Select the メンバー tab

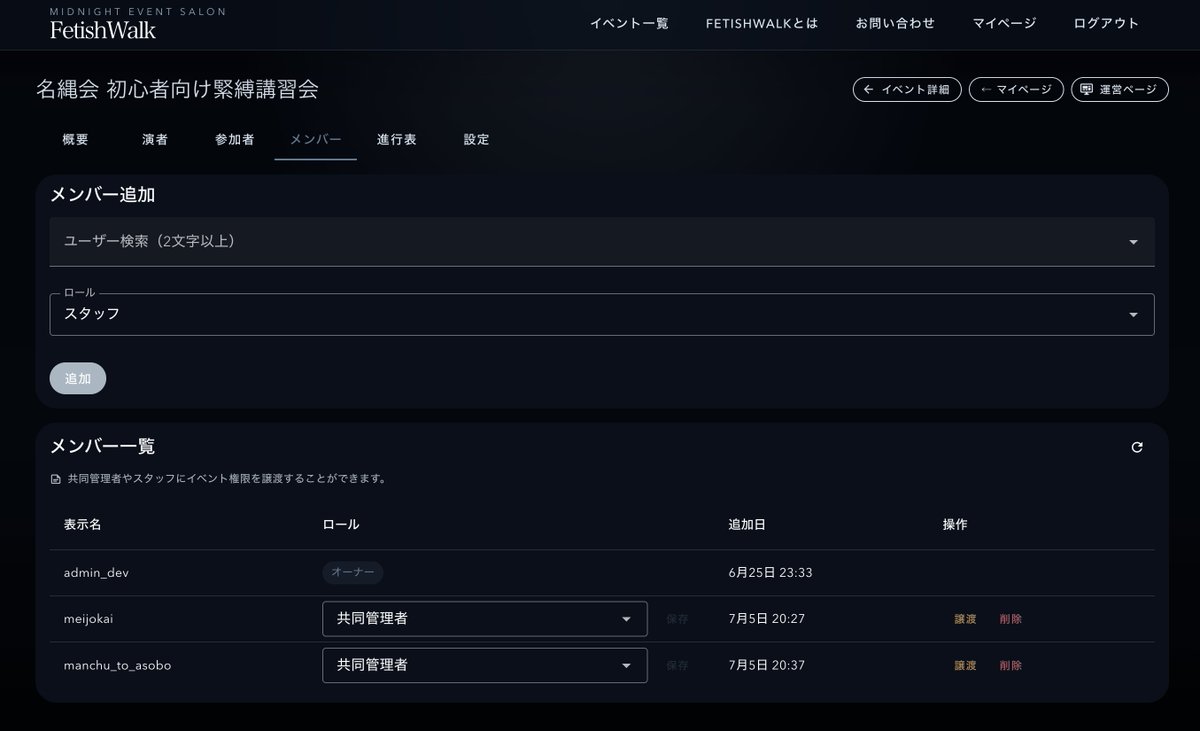(316, 140)
